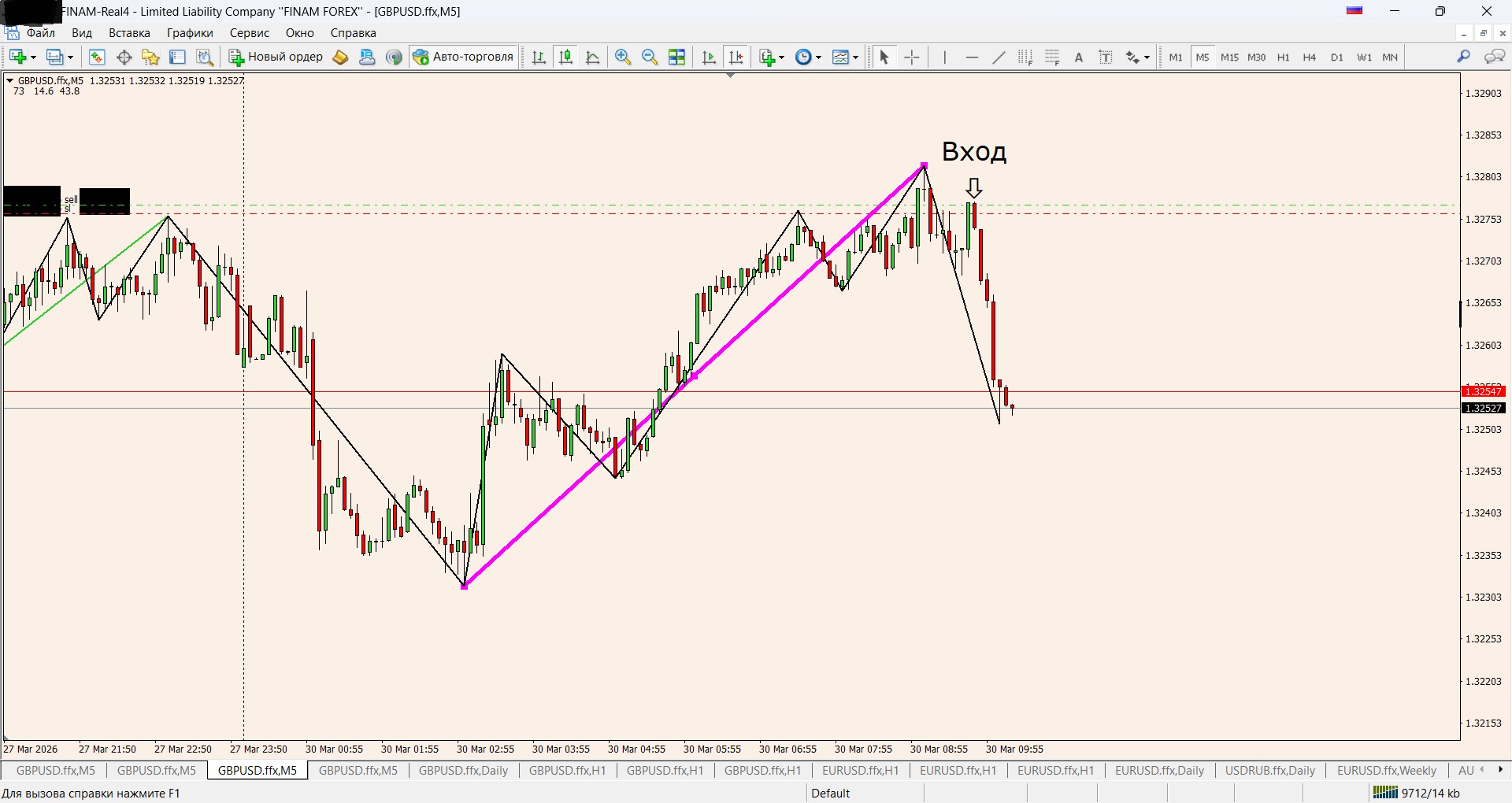Toggle Авто-торговля on or off
This screenshot has width=1512, height=803.
[x=464, y=57]
